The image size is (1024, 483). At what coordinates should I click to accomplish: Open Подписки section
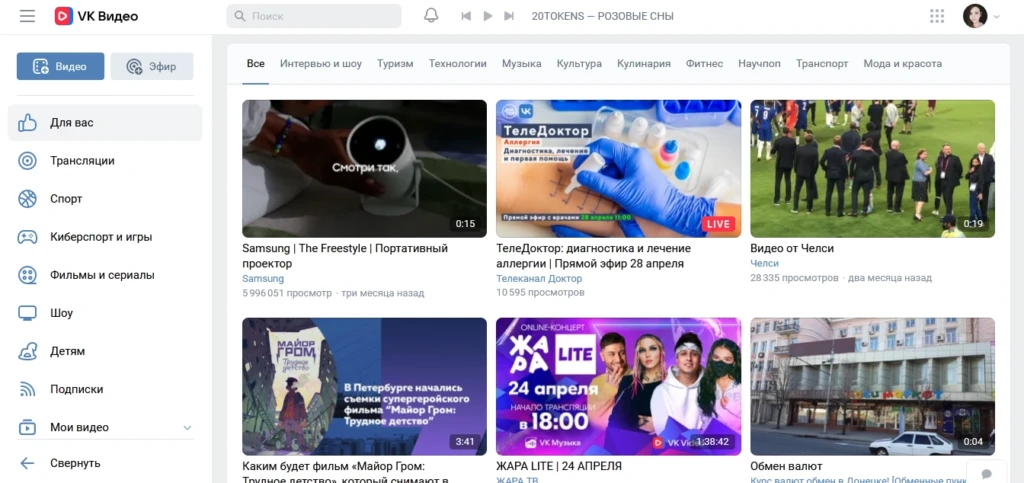click(105, 389)
